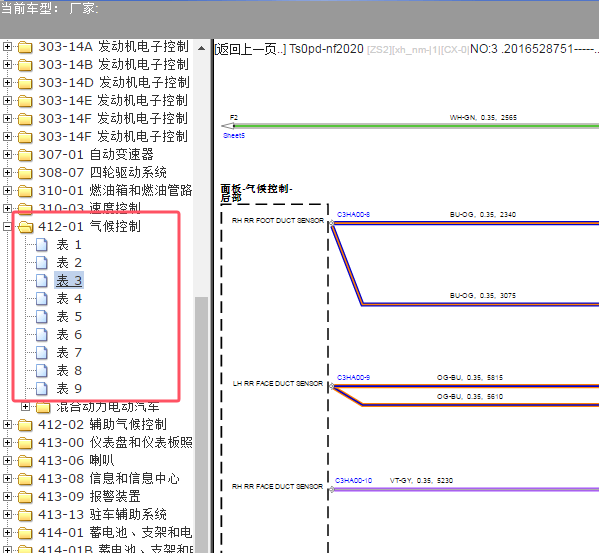The width and height of the screenshot is (599, 553).
Task: Select 表 3 in the tree
Action: pyautogui.click(x=69, y=281)
